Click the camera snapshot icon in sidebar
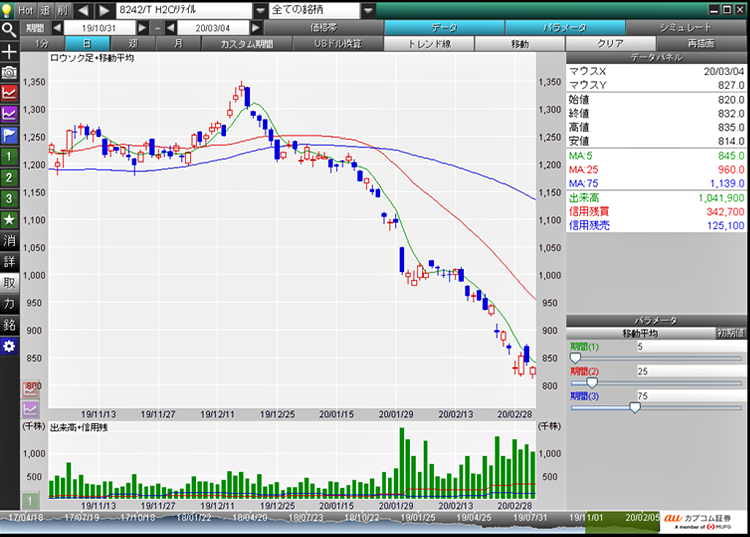 click(x=9, y=72)
